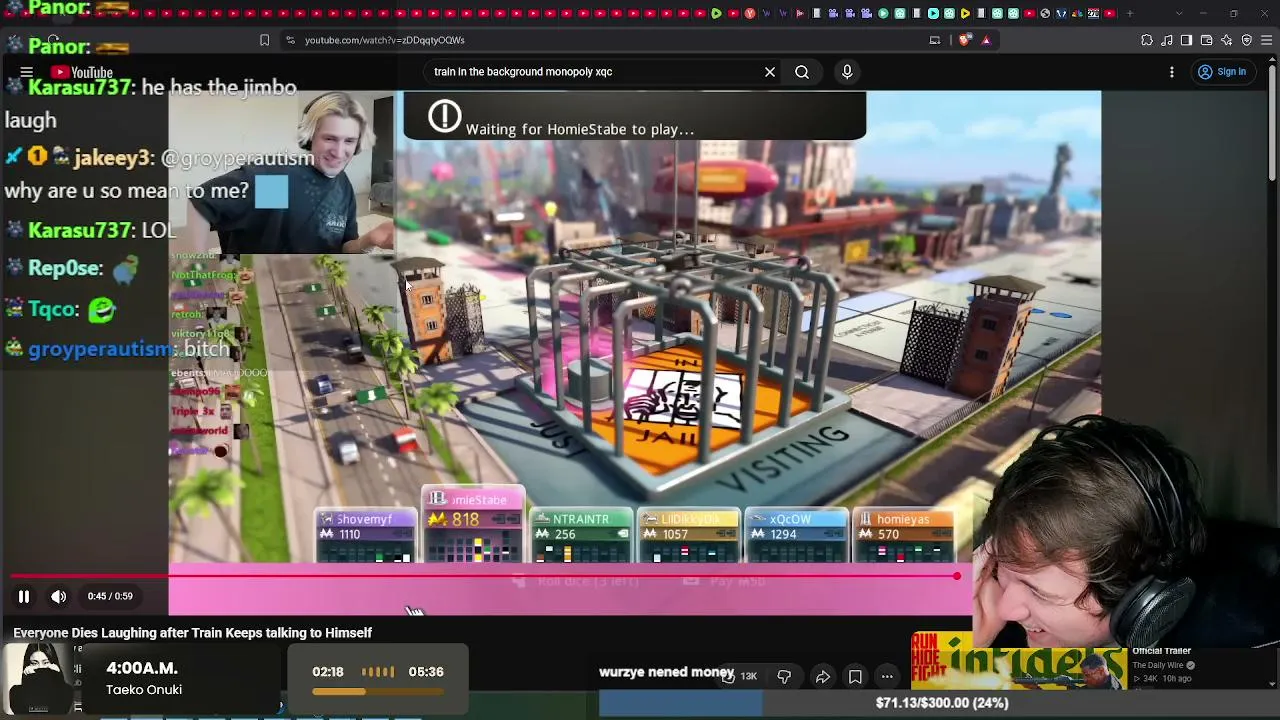The image size is (1280, 720).
Task: Open Brave Rewards triangle icon
Action: [986, 40]
